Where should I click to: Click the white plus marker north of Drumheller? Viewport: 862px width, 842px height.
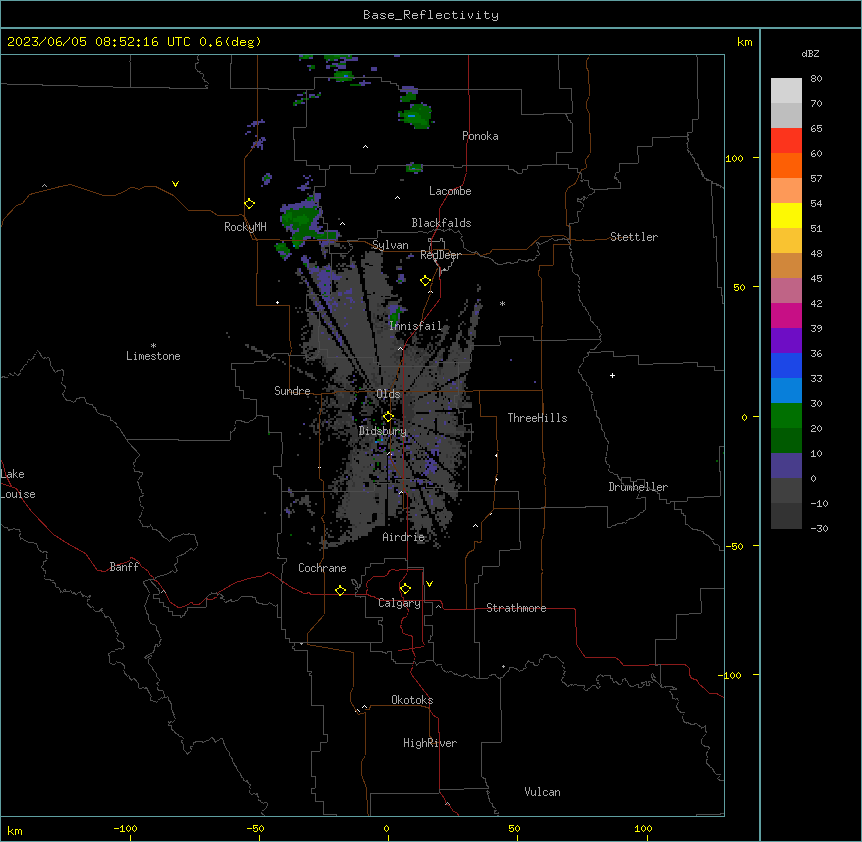point(612,375)
